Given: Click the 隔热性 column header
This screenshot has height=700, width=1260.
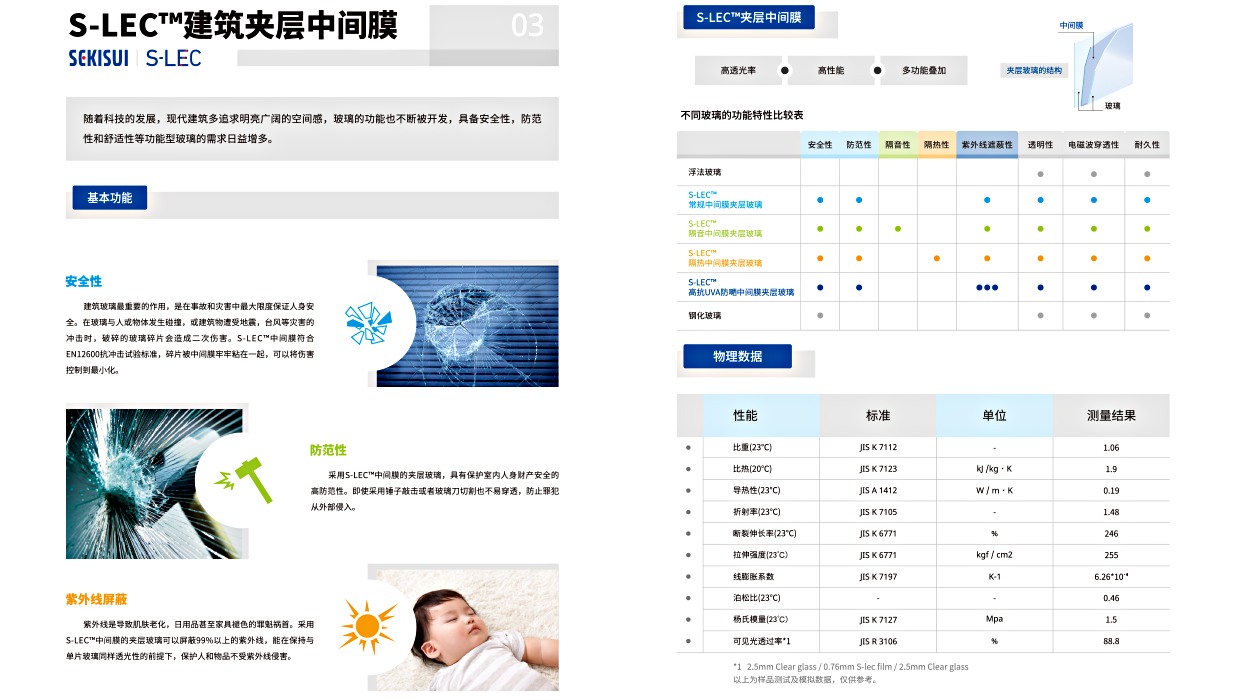Looking at the screenshot, I should pyautogui.click(x=936, y=145).
